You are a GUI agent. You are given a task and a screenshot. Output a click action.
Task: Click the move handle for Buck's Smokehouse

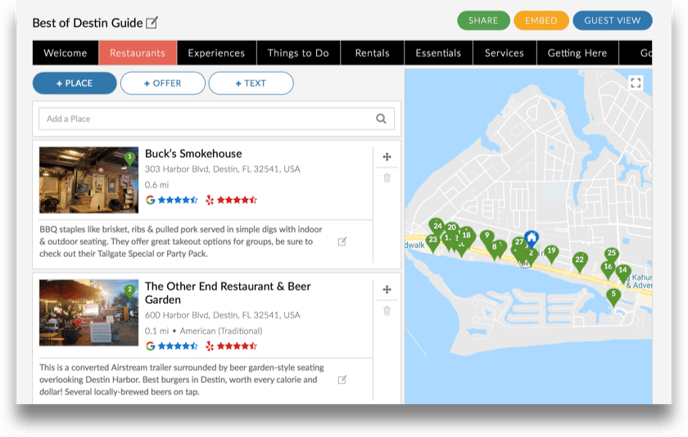click(x=387, y=157)
